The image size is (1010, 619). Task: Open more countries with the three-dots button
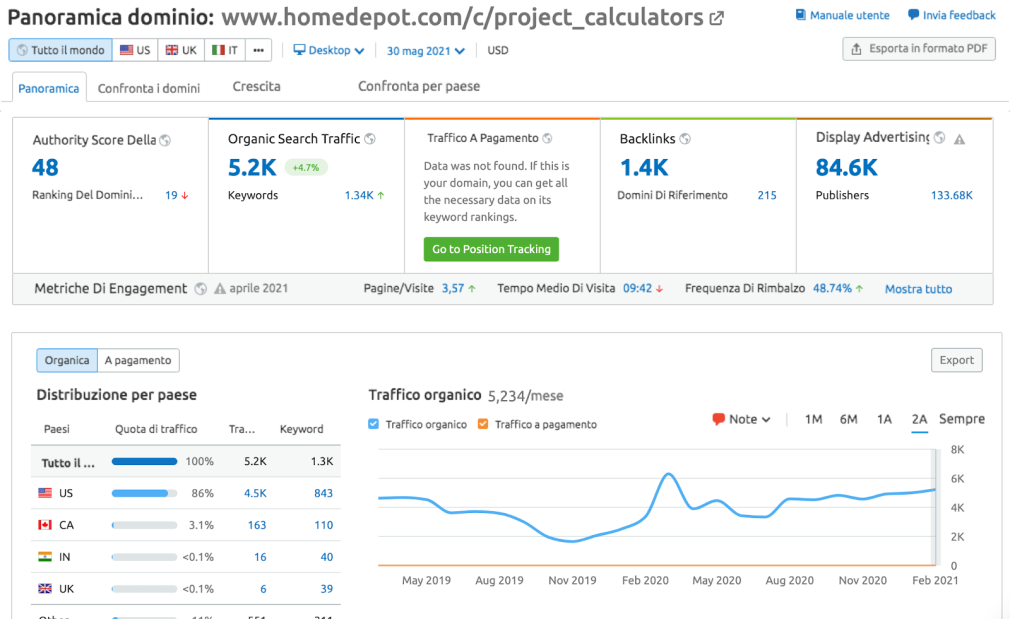[x=258, y=50]
